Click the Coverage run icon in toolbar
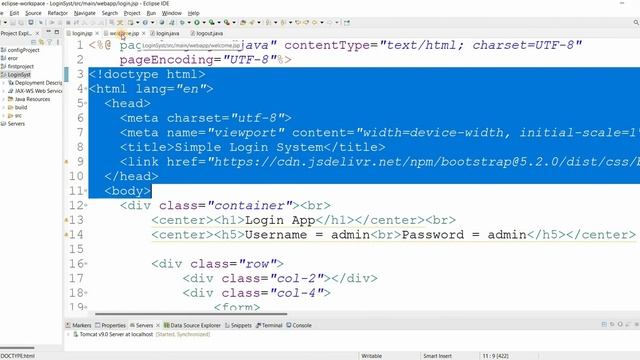The height and width of the screenshot is (360, 640). (x=211, y=22)
